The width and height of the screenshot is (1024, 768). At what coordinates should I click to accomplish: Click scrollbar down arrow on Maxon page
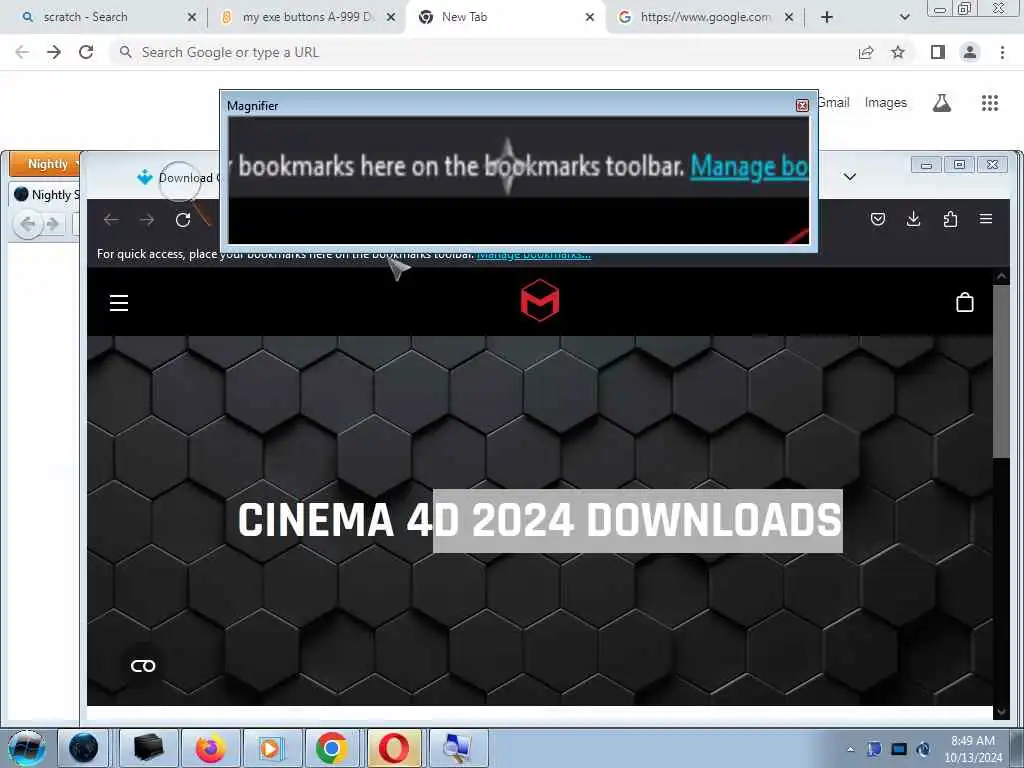[x=1001, y=711]
